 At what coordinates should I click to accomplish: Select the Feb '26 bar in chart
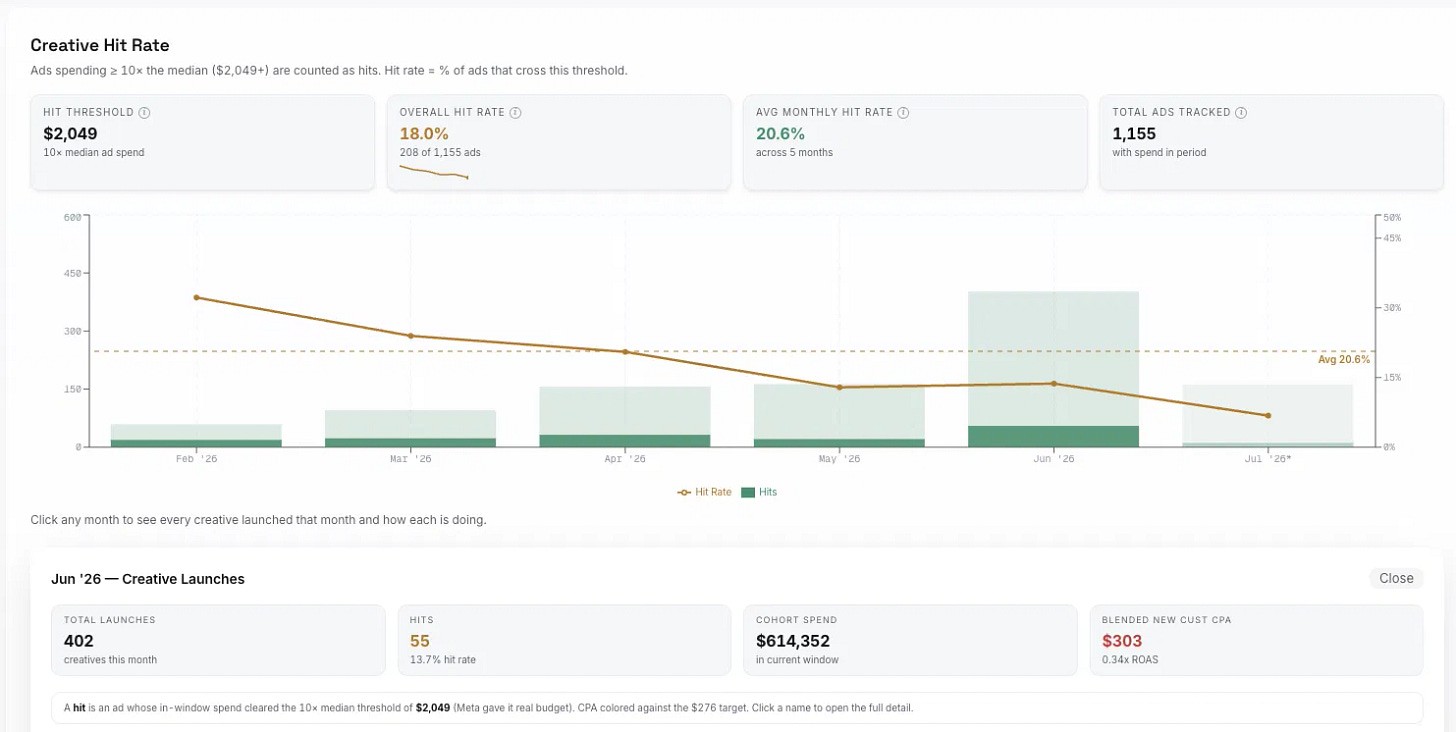[x=196, y=435]
